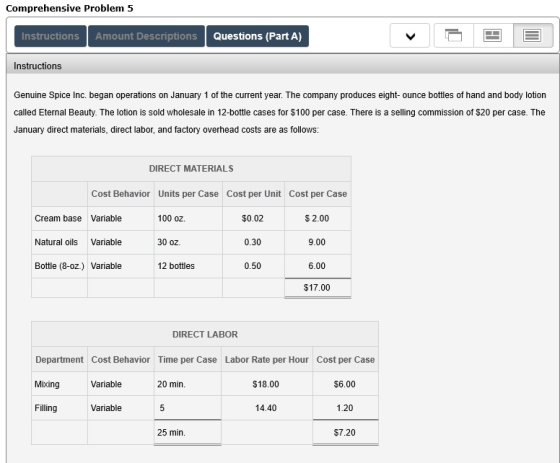
Task: Select the Cream base row label
Action: pos(58,218)
